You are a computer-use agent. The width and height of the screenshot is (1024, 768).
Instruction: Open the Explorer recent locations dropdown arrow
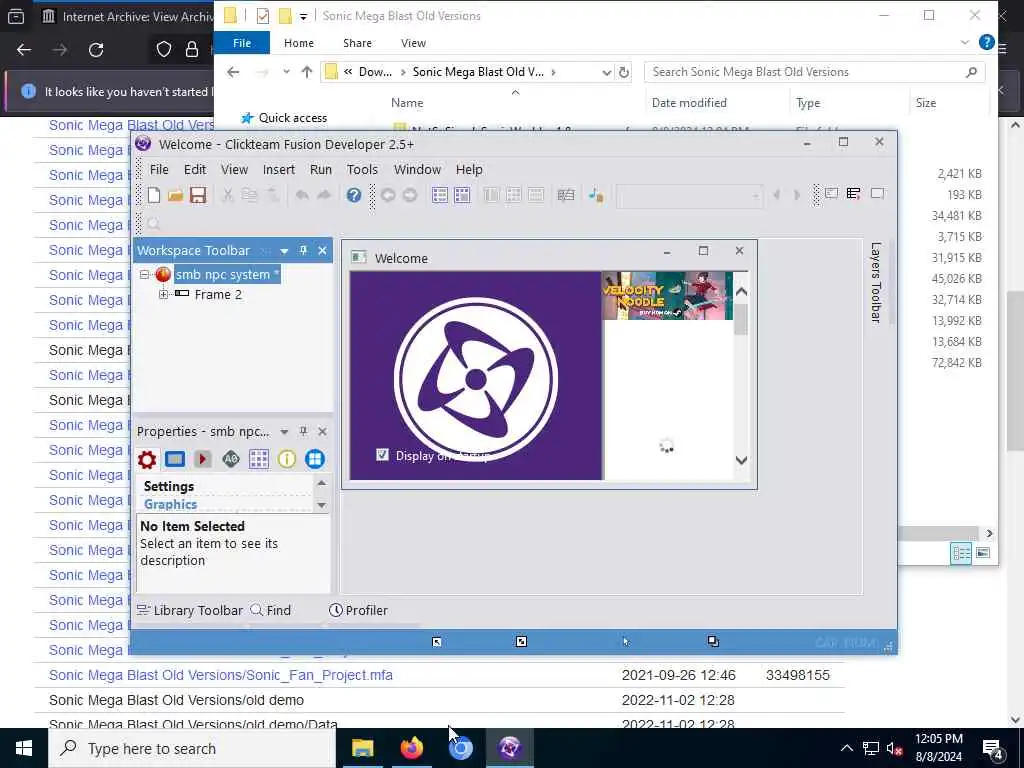click(x=286, y=72)
